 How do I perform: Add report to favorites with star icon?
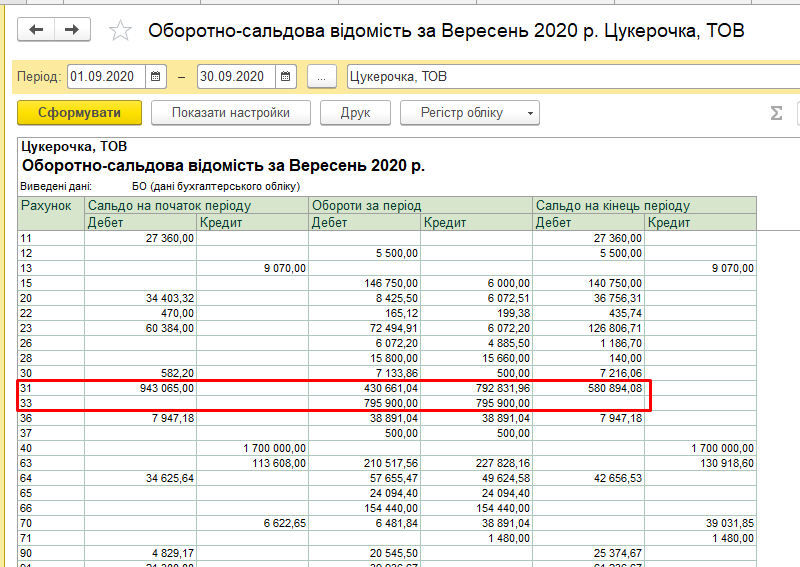pos(120,31)
